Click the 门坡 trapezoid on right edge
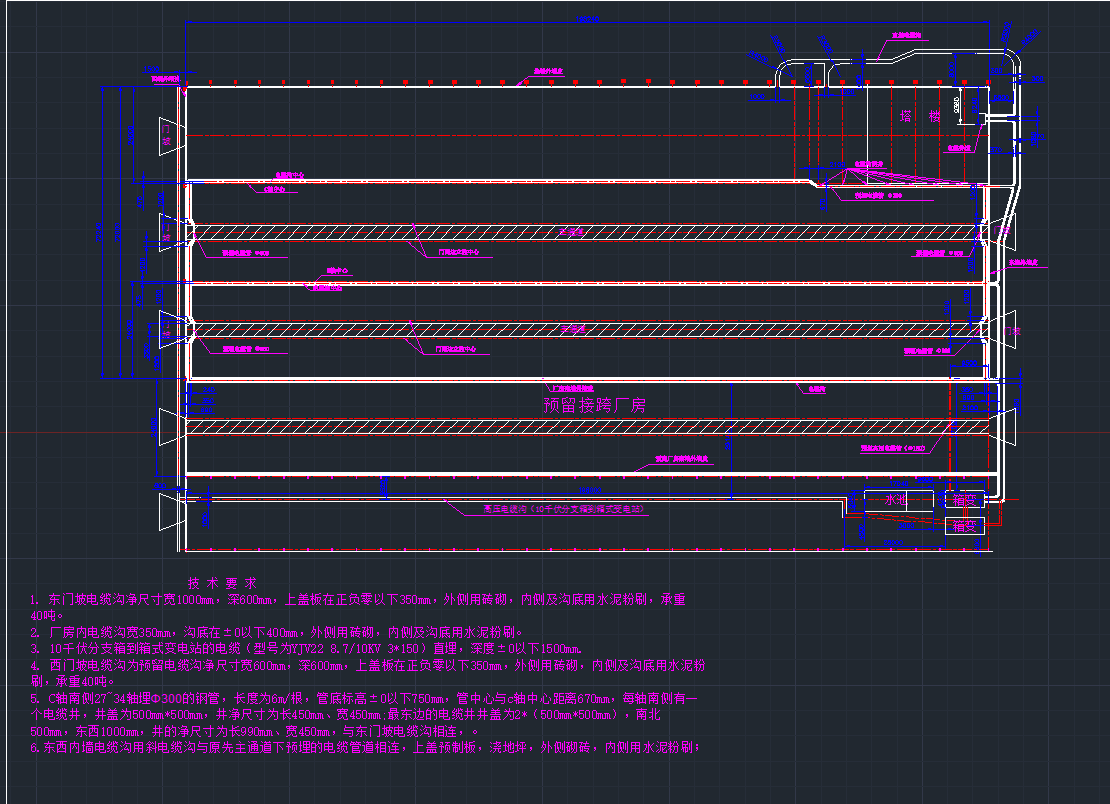Viewport: 1110px width, 804px height. tap(1012, 330)
